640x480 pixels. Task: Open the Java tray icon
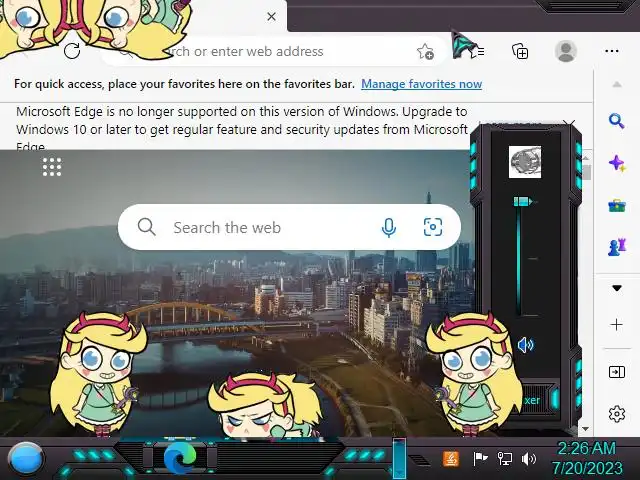[451, 459]
